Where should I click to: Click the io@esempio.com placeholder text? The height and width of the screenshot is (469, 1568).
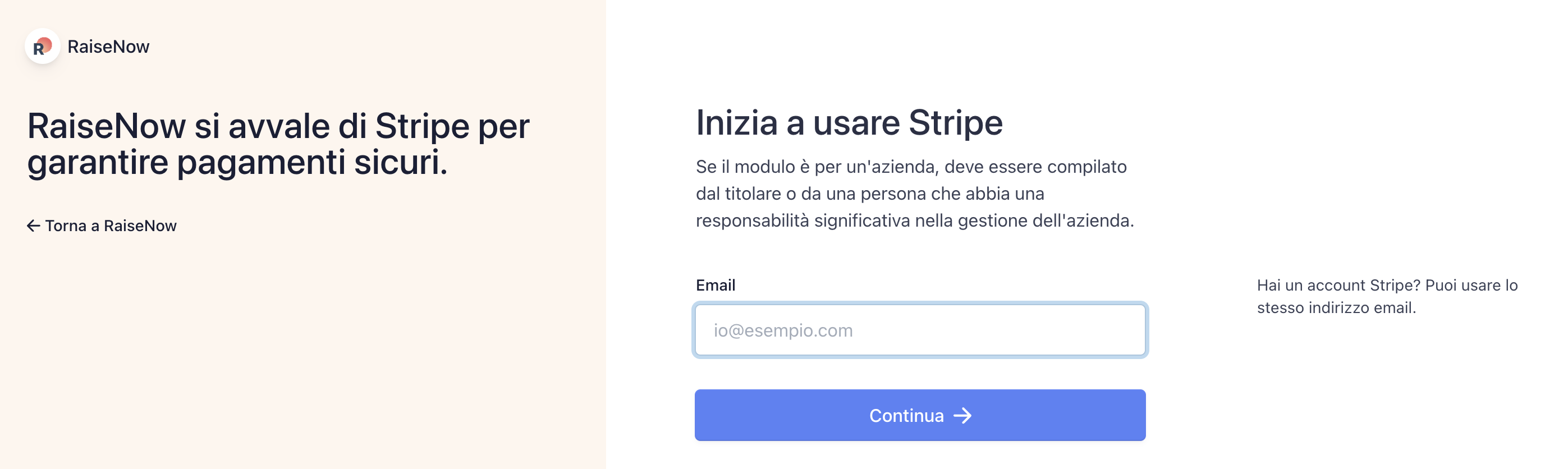point(783,330)
